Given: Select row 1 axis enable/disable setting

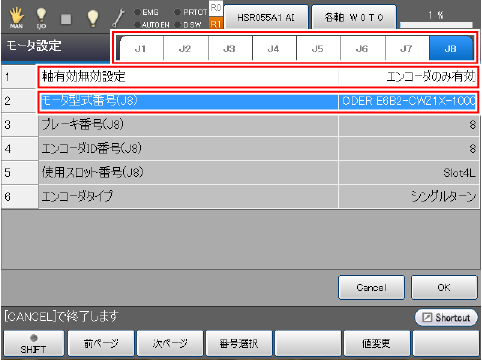Looking at the screenshot, I should click(x=259, y=77).
